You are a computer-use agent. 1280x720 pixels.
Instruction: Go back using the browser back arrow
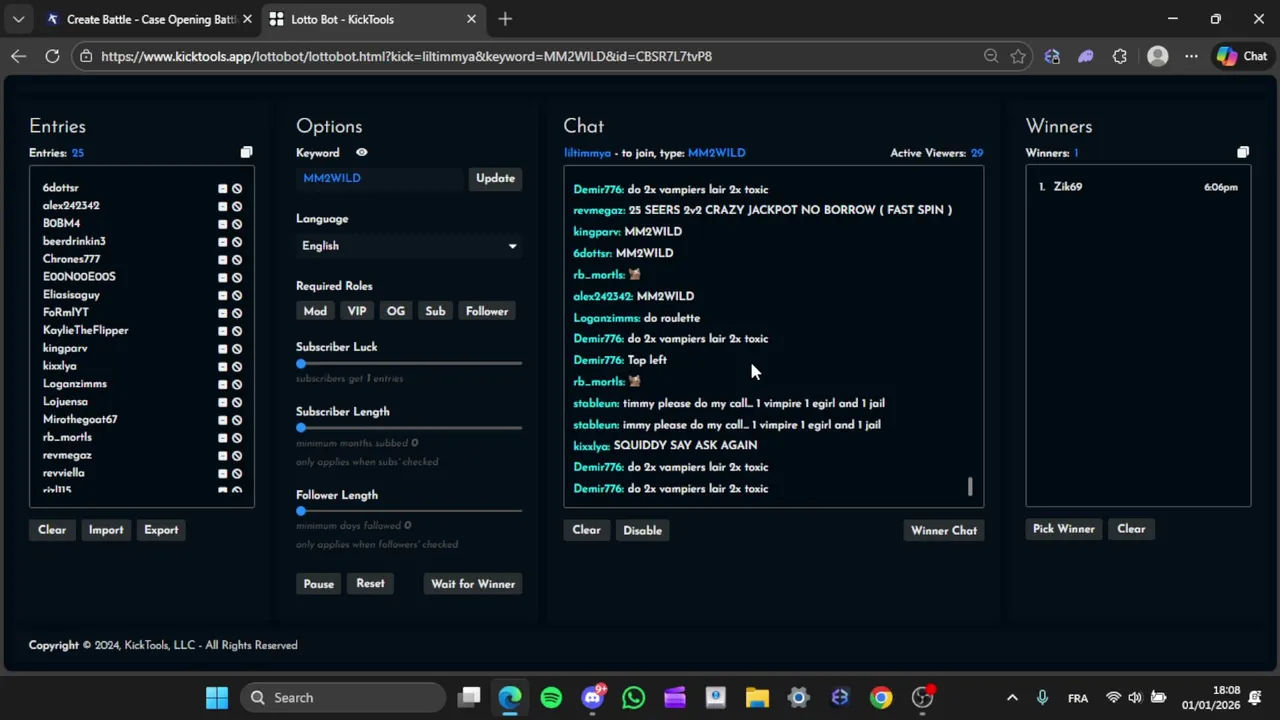[18, 56]
